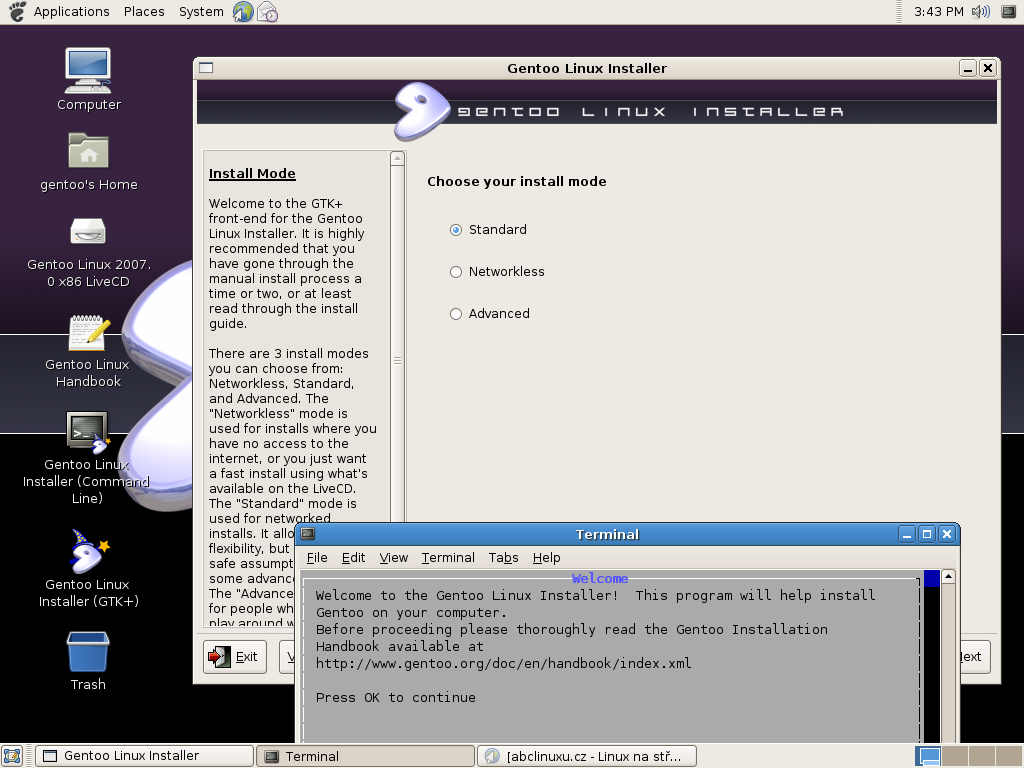Click the Terminal scrollbar up arrow
Viewport: 1024px width, 768px height.
(x=949, y=577)
